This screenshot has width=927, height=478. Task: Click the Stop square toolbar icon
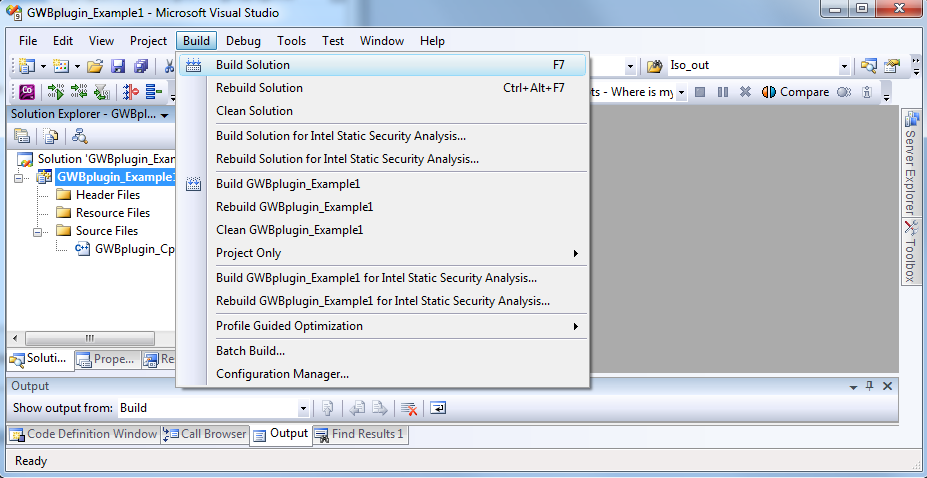[x=700, y=92]
